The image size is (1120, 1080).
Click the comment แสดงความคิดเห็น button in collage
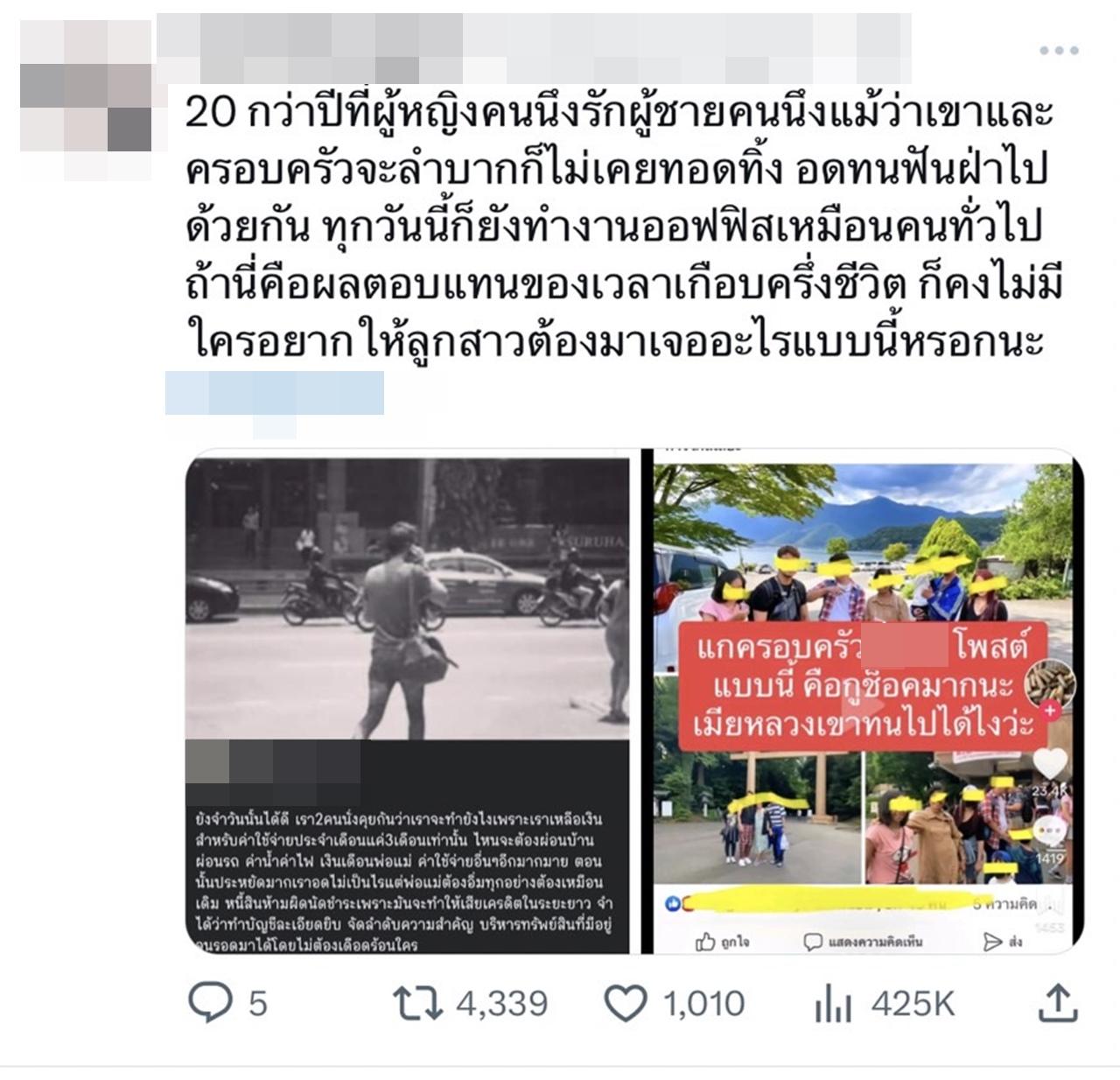click(x=863, y=942)
